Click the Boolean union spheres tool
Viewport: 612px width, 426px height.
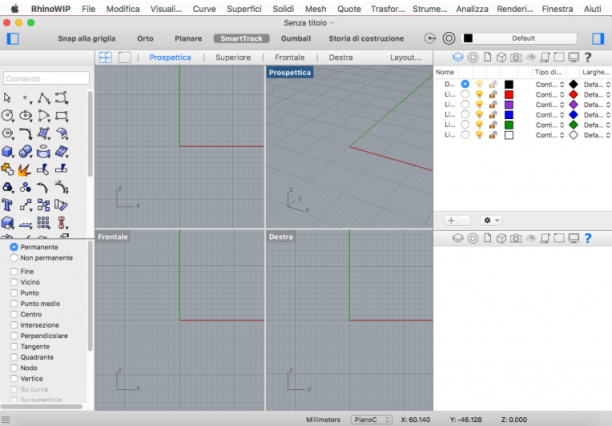click(26, 152)
